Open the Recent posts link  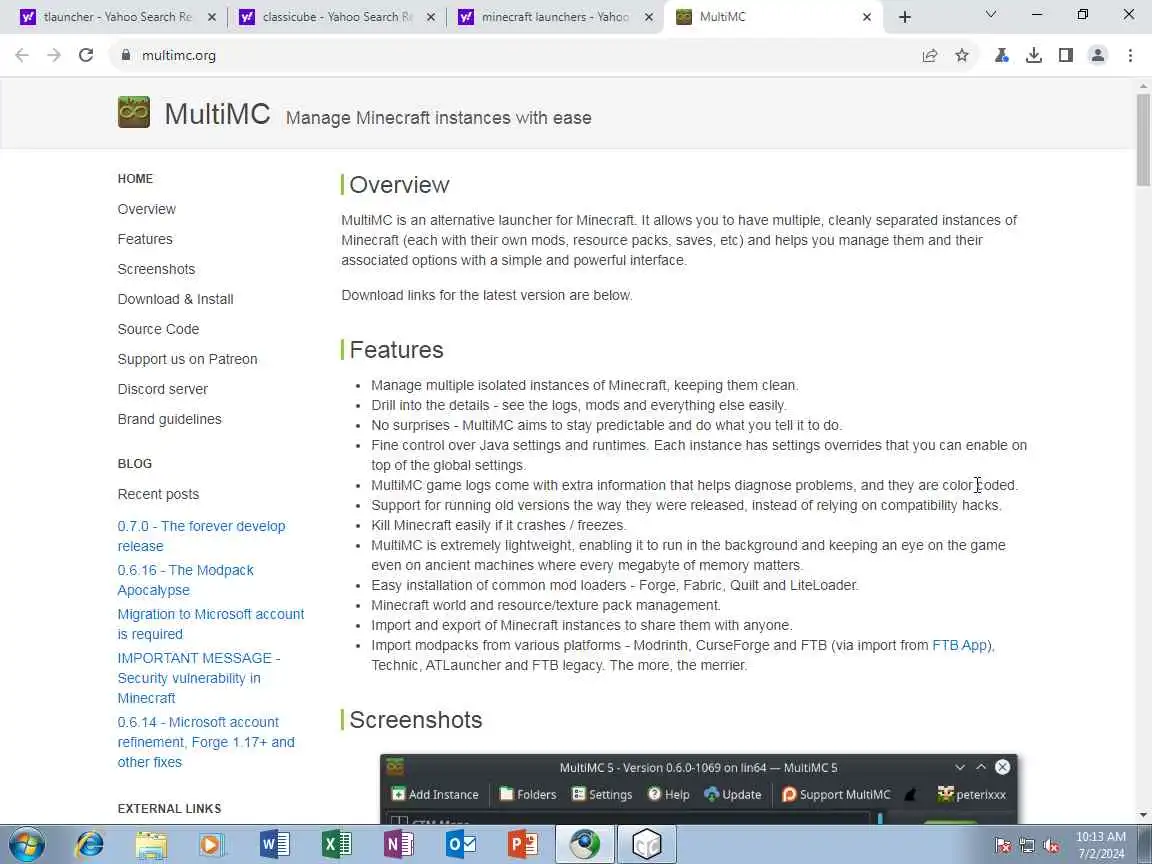click(158, 494)
